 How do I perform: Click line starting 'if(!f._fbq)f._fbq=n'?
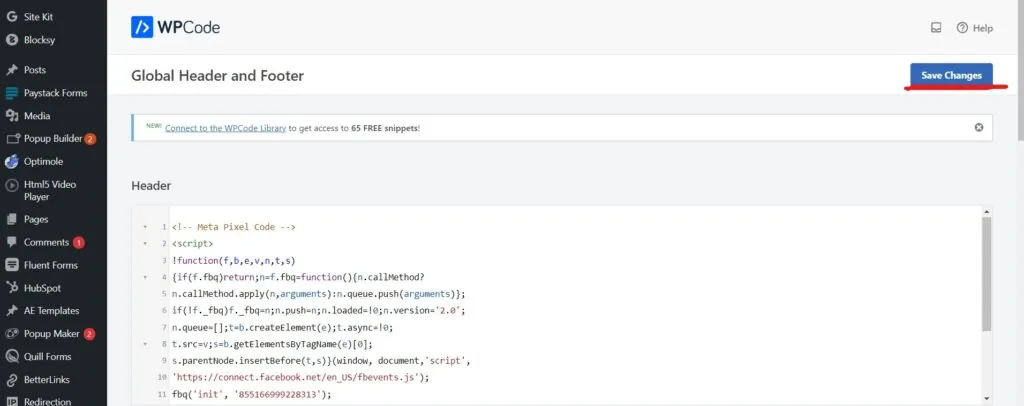tap(319, 310)
